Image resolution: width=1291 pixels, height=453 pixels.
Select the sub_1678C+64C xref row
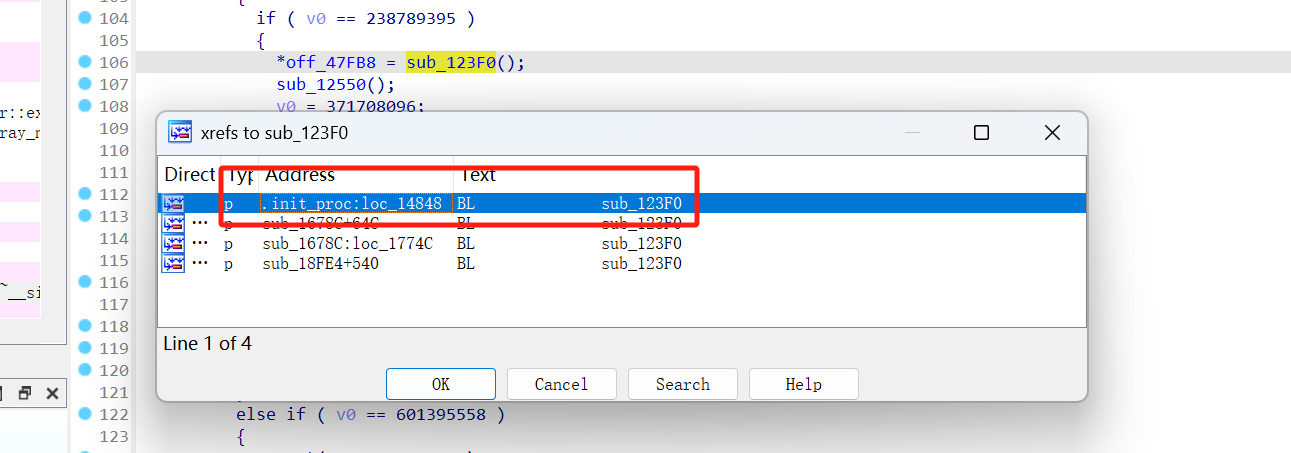click(622, 223)
